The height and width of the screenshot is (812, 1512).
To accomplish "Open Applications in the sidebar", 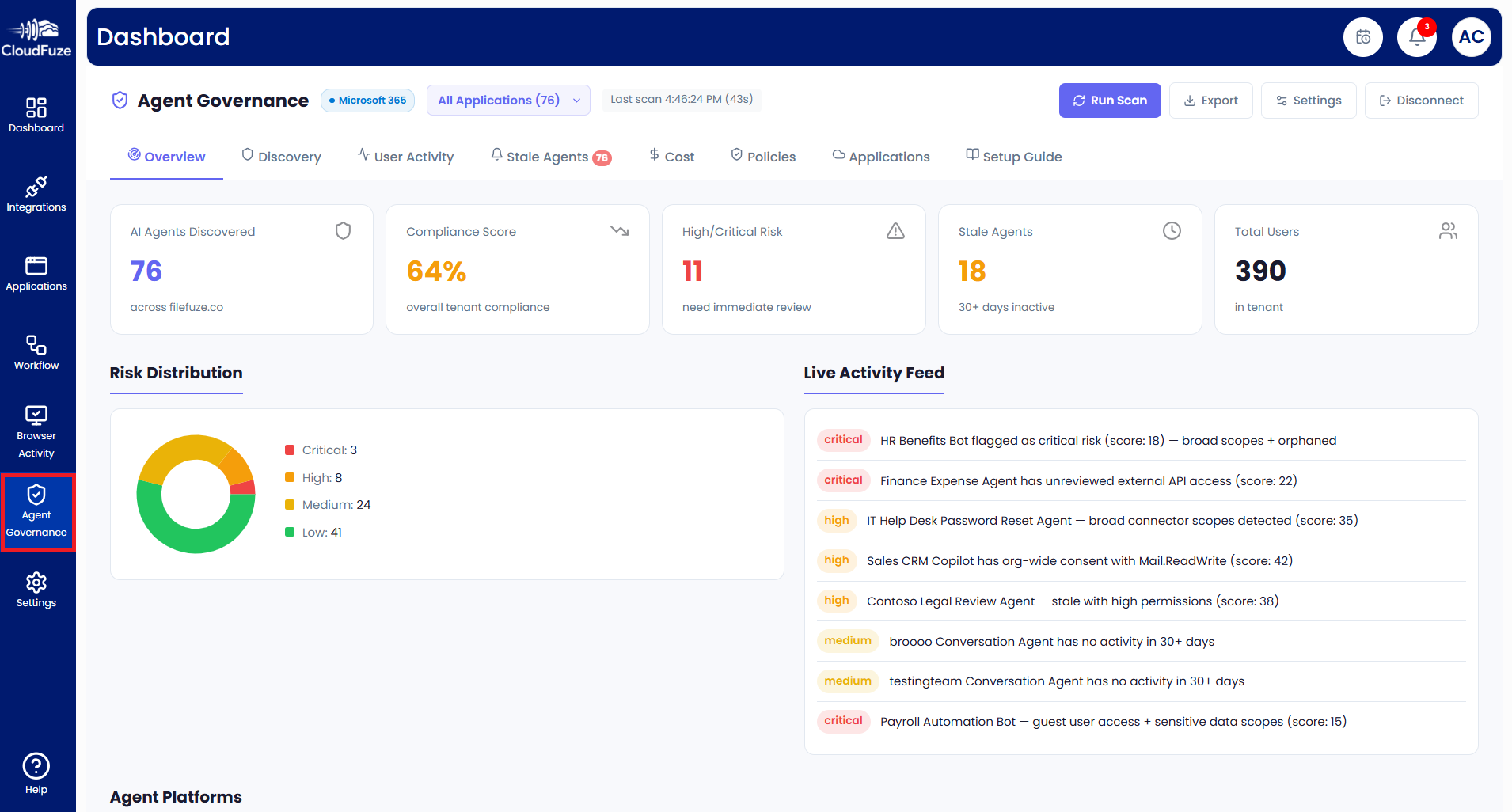I will coord(36,274).
